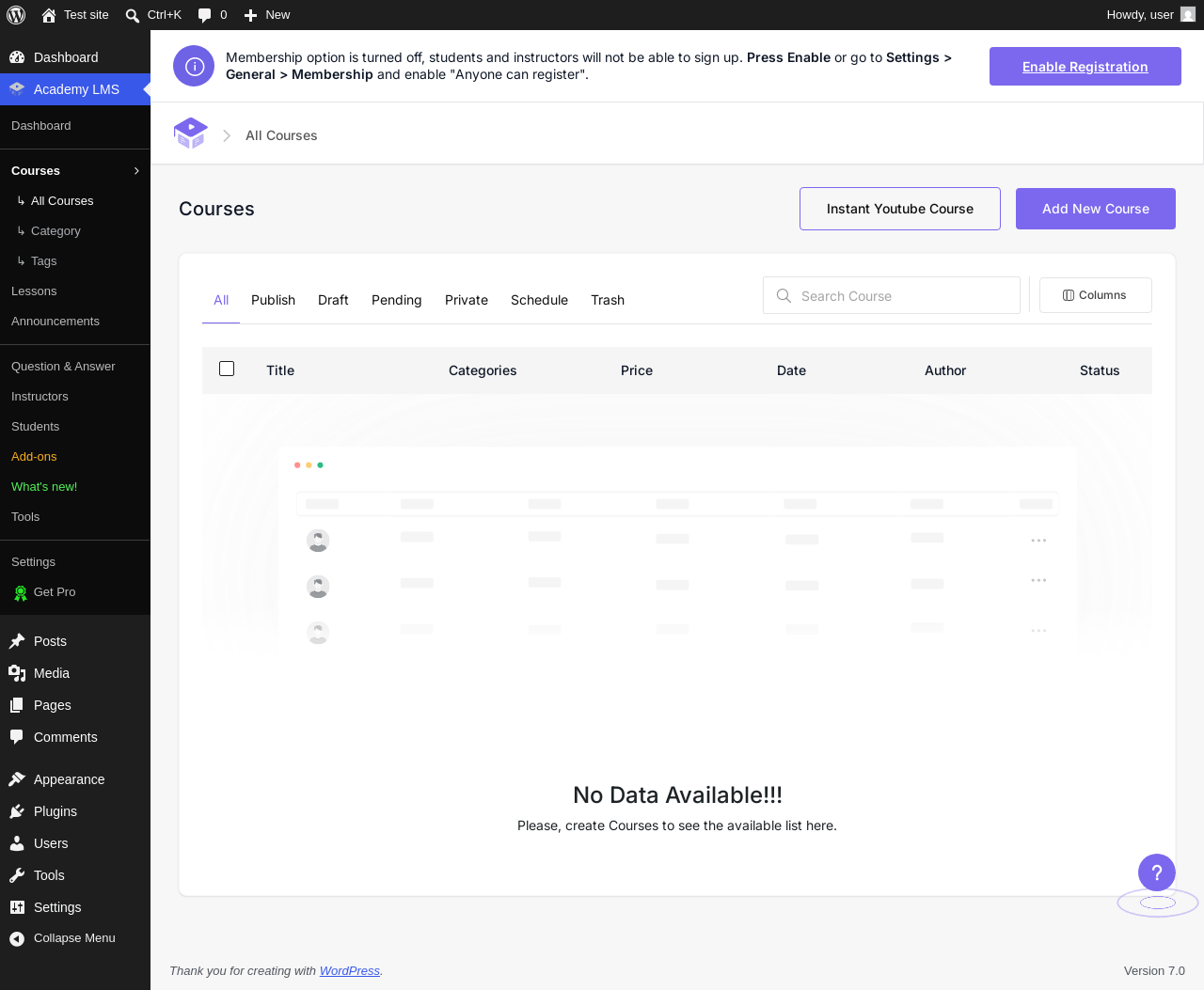This screenshot has width=1204, height=990.
Task: Click the Academy logo in breadcrumb
Action: coord(190,134)
